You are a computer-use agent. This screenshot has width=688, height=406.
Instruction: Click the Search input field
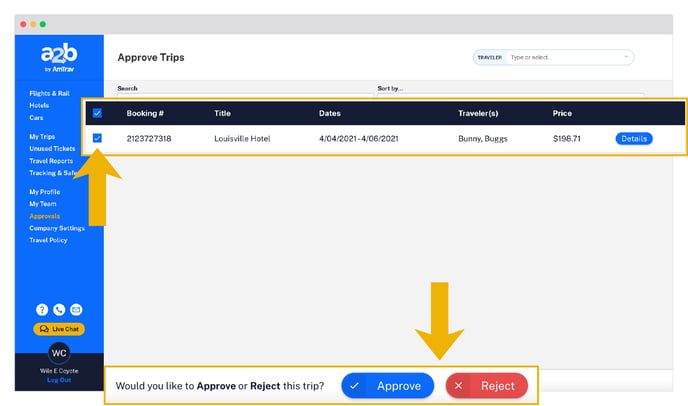(x=240, y=97)
